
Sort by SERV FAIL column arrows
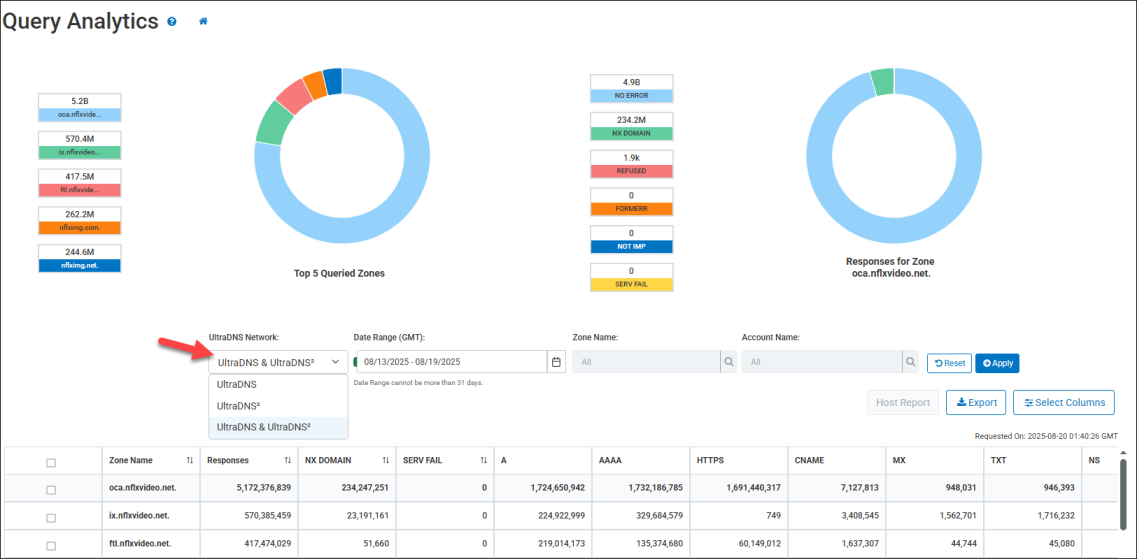tap(483, 460)
